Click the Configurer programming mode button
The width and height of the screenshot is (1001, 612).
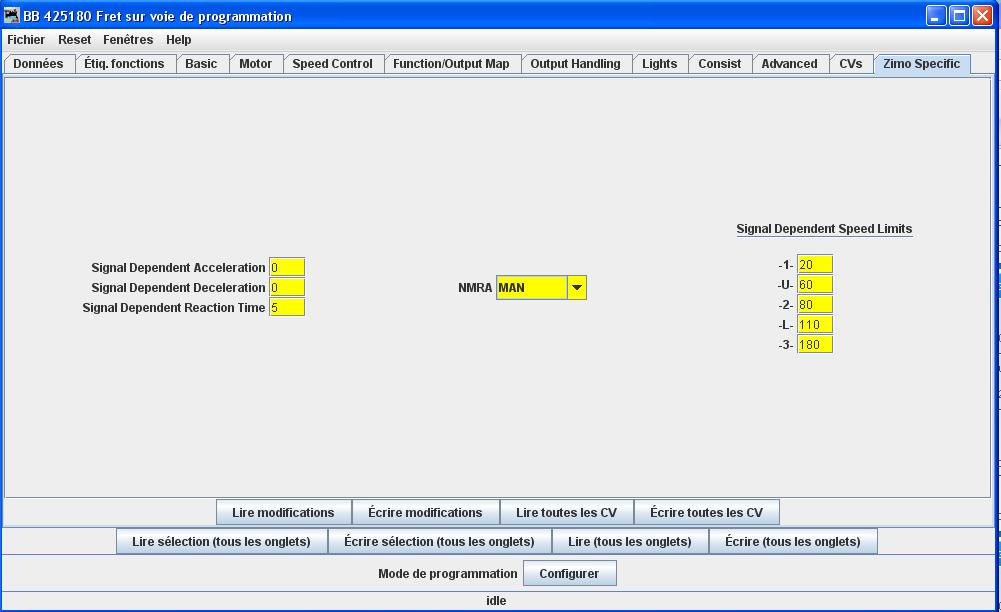(x=569, y=573)
